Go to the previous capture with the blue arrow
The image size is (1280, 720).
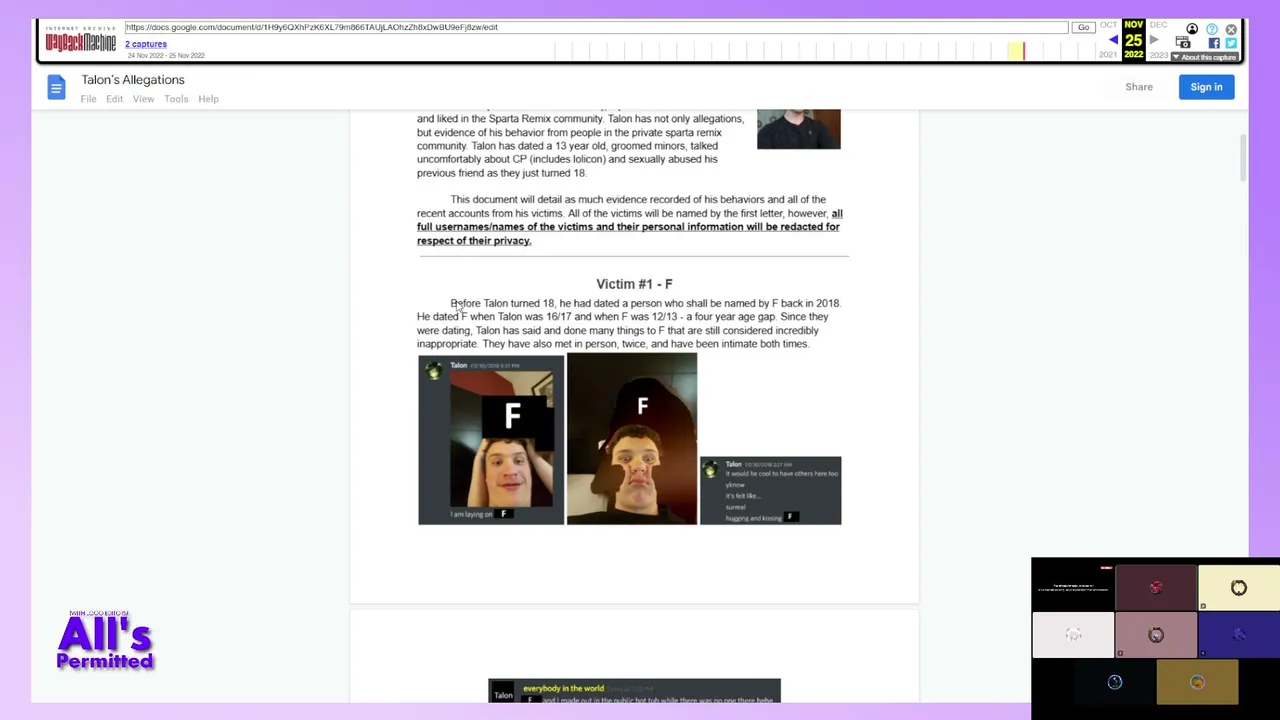click(1113, 40)
